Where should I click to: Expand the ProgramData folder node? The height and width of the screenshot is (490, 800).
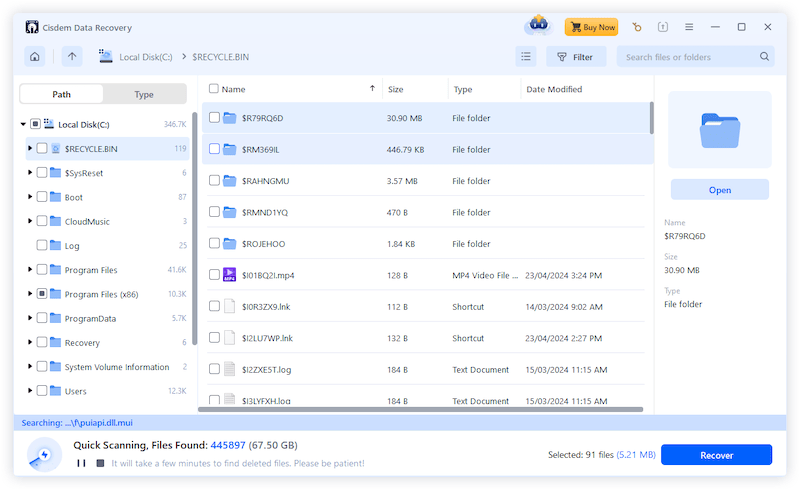click(x=30, y=318)
